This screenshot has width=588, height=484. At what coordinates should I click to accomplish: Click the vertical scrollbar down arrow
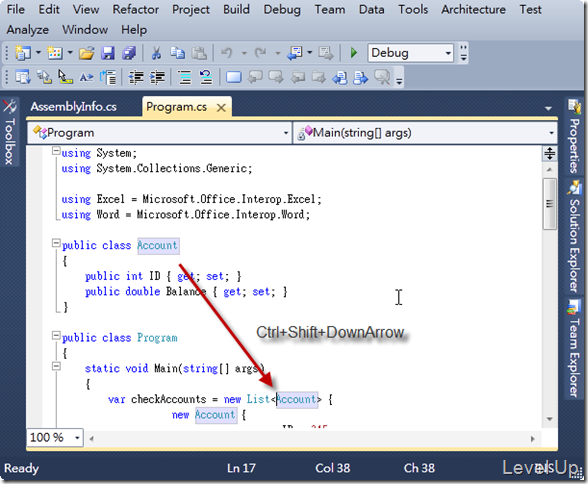pos(549,419)
